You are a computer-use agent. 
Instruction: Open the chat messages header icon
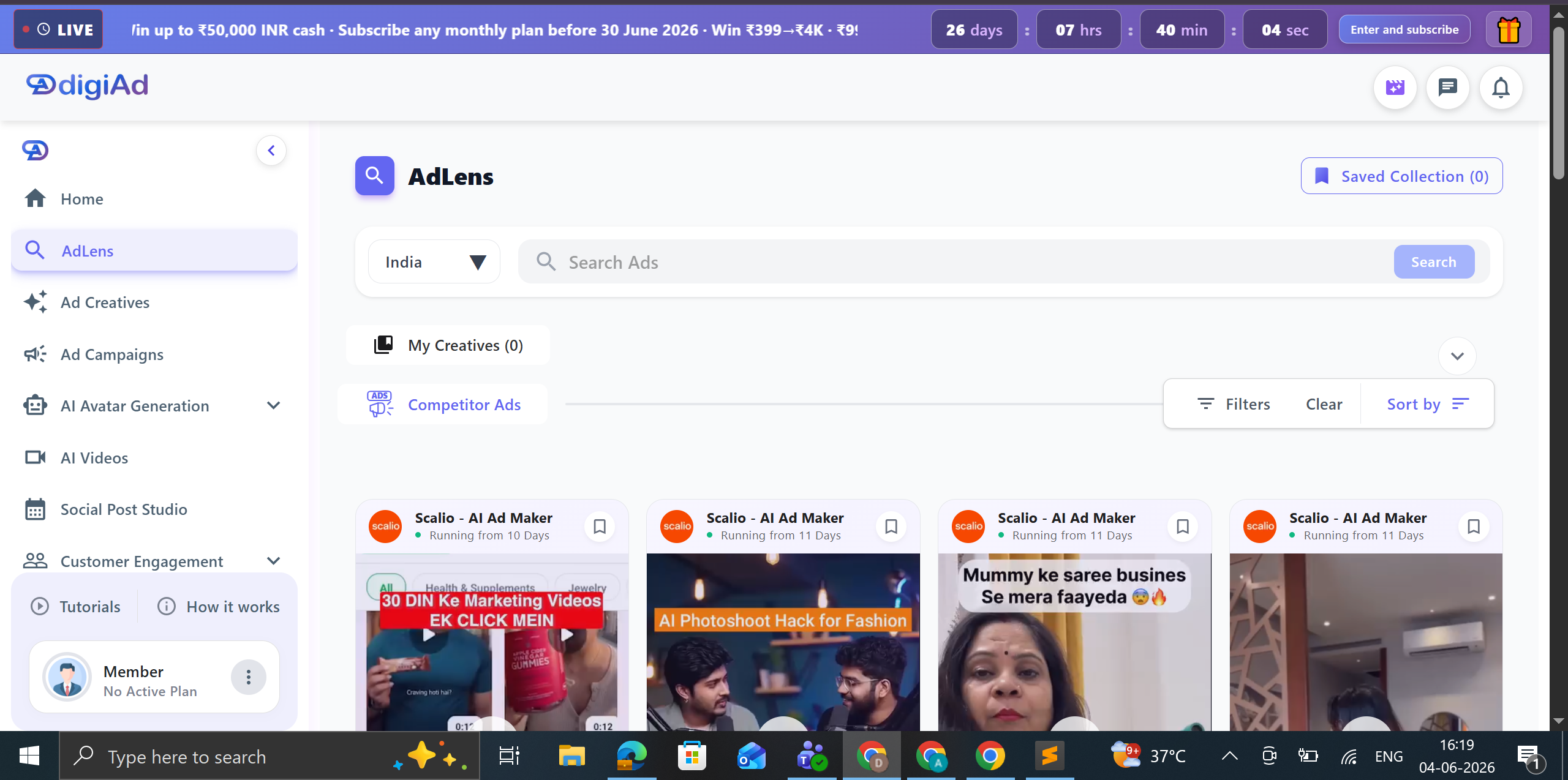(1448, 88)
